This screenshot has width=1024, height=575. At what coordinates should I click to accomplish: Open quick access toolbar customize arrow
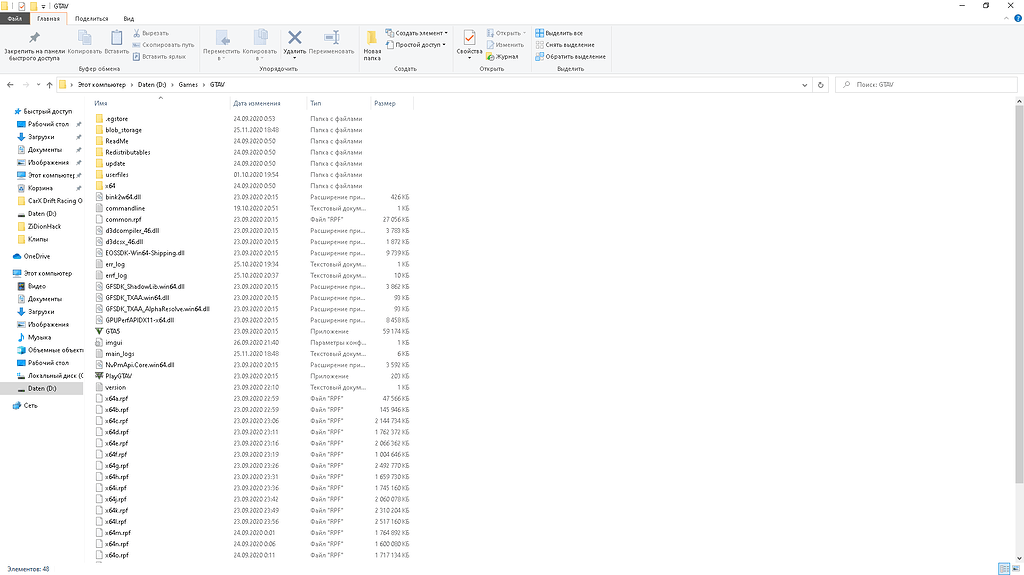[x=44, y=6]
